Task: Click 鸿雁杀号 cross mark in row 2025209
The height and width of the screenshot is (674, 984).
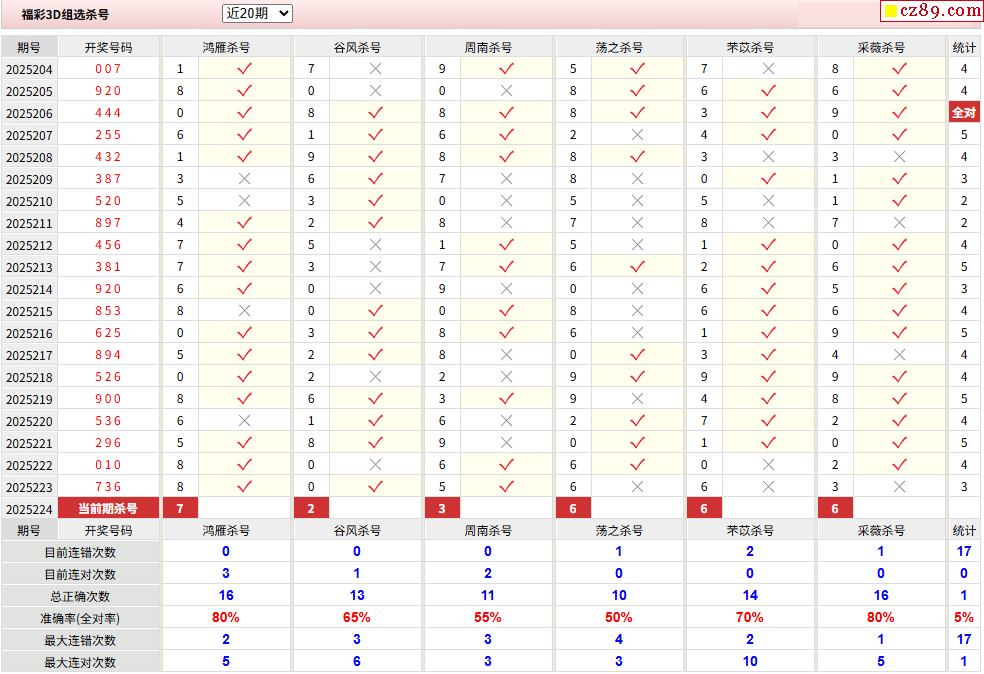Action: tap(244, 179)
